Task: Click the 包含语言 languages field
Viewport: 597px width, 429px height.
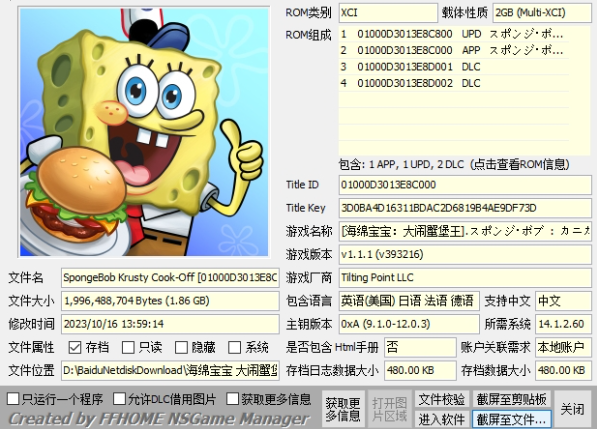Action: point(409,301)
